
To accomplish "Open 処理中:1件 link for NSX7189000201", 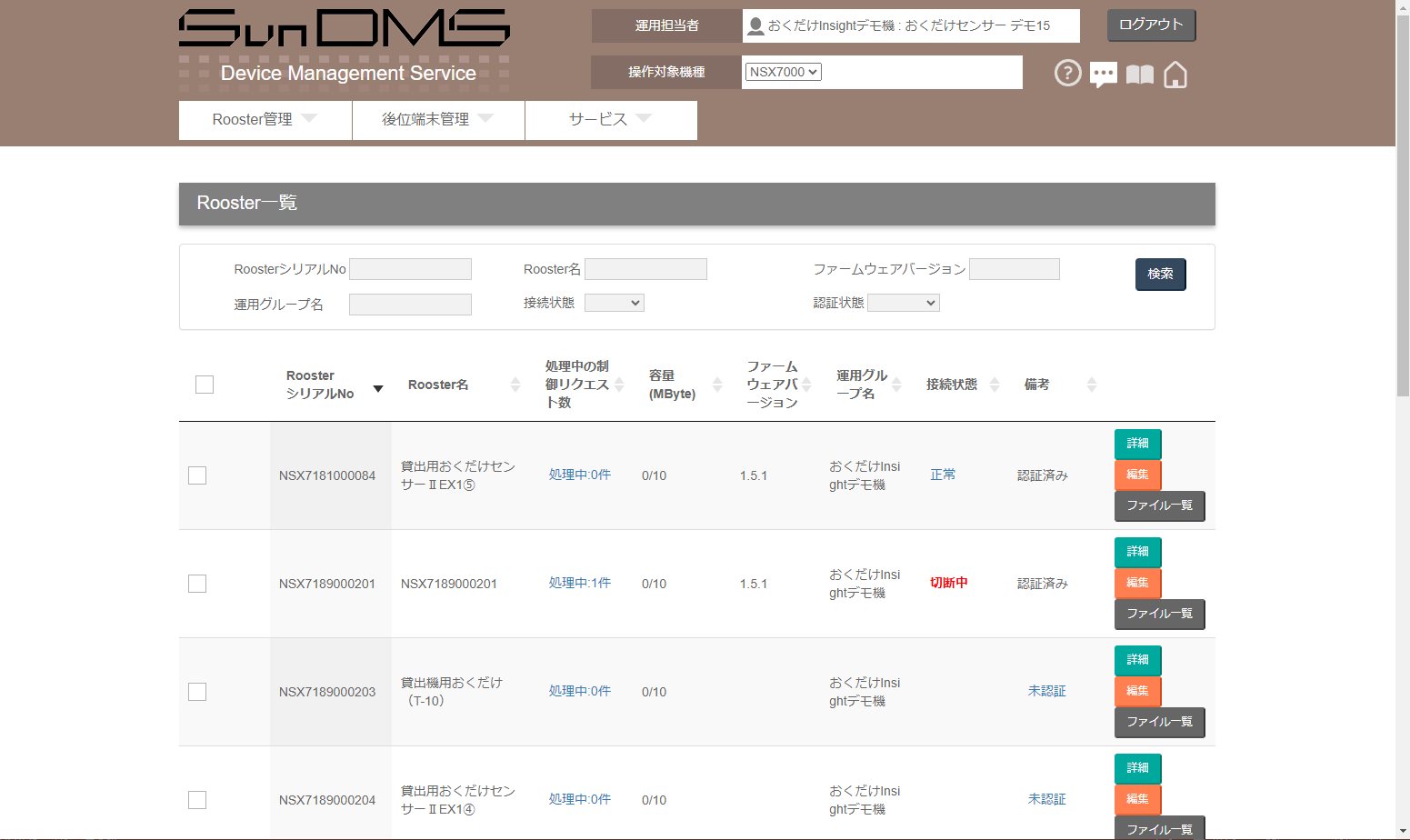I will pos(578,583).
